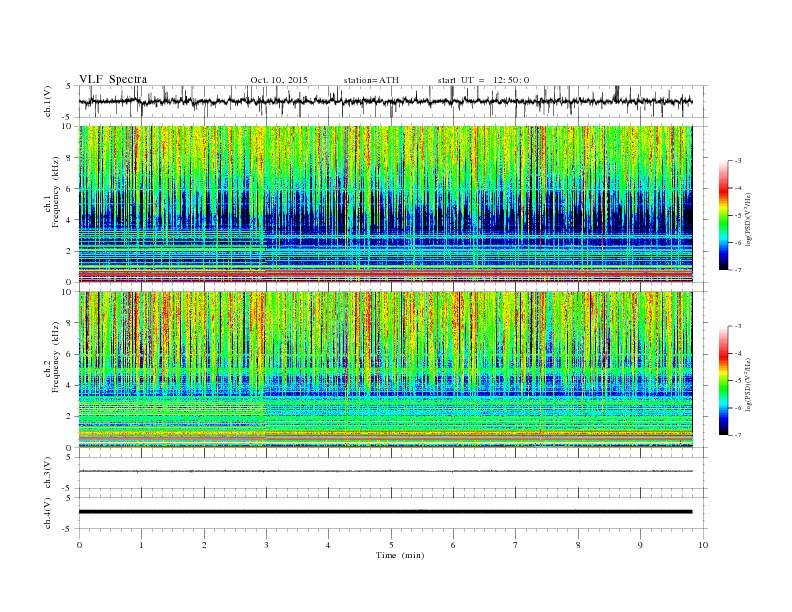Click the "VLF Spectra" plot title
Viewport: 792px width, 612px height.
pyautogui.click(x=113, y=79)
